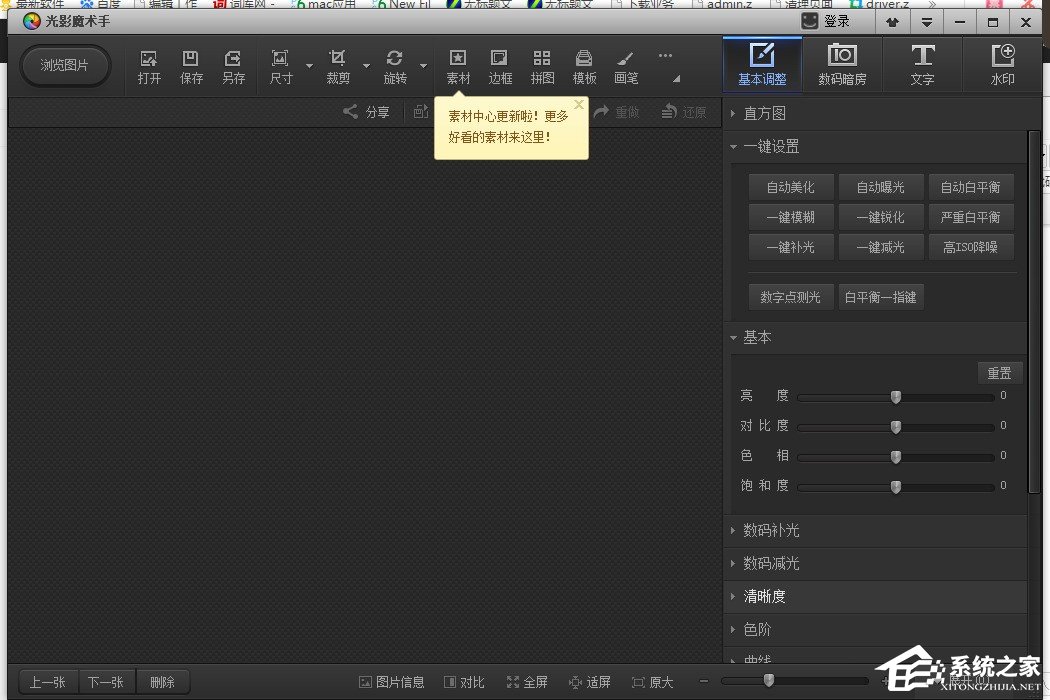The image size is (1050, 700).
Task: Click the 素材 (Material) icon
Action: pyautogui.click(x=458, y=66)
